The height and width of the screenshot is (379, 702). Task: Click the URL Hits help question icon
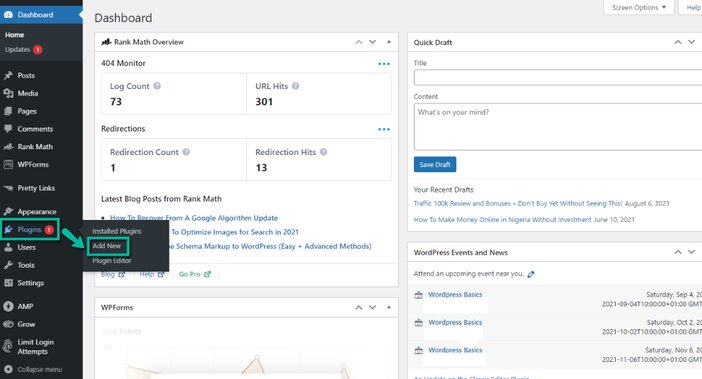[295, 86]
